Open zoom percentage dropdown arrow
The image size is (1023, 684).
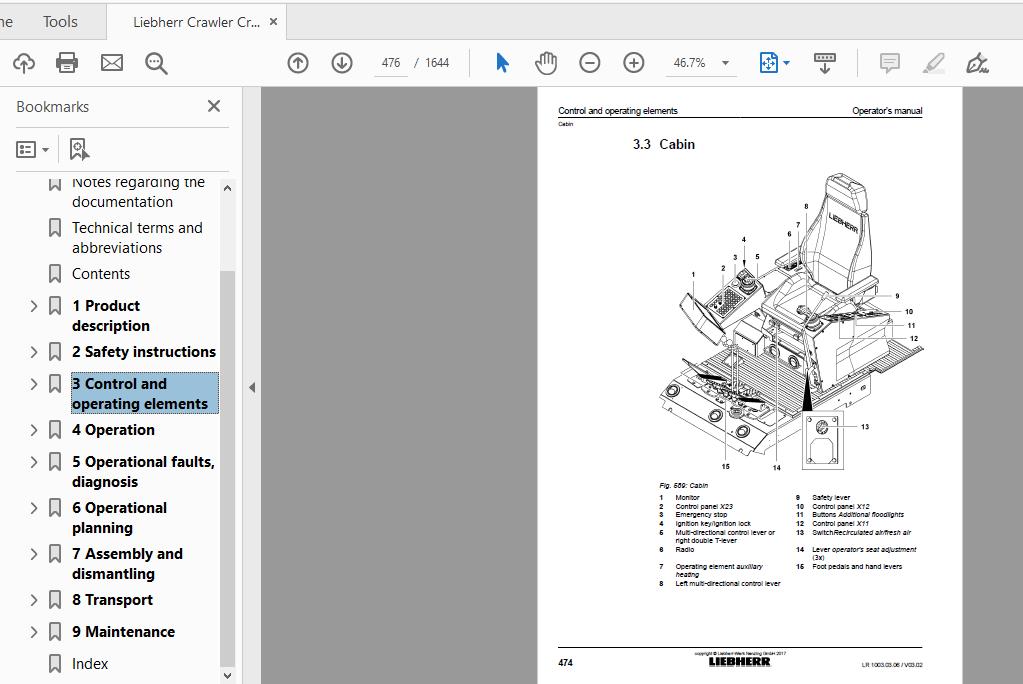725,63
